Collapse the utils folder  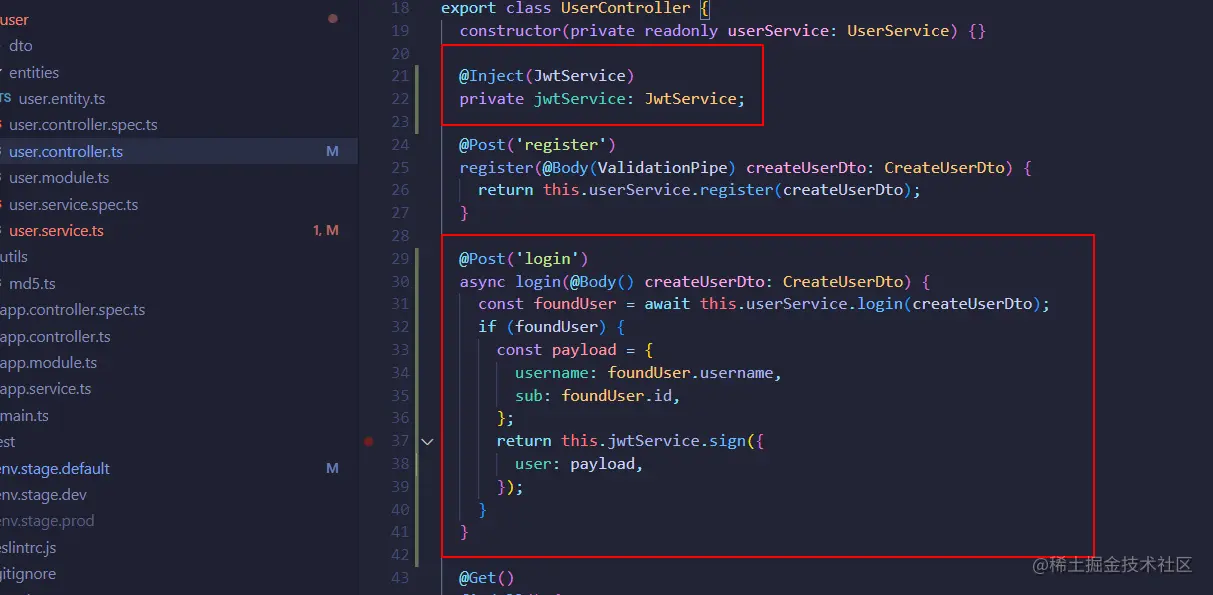14,257
